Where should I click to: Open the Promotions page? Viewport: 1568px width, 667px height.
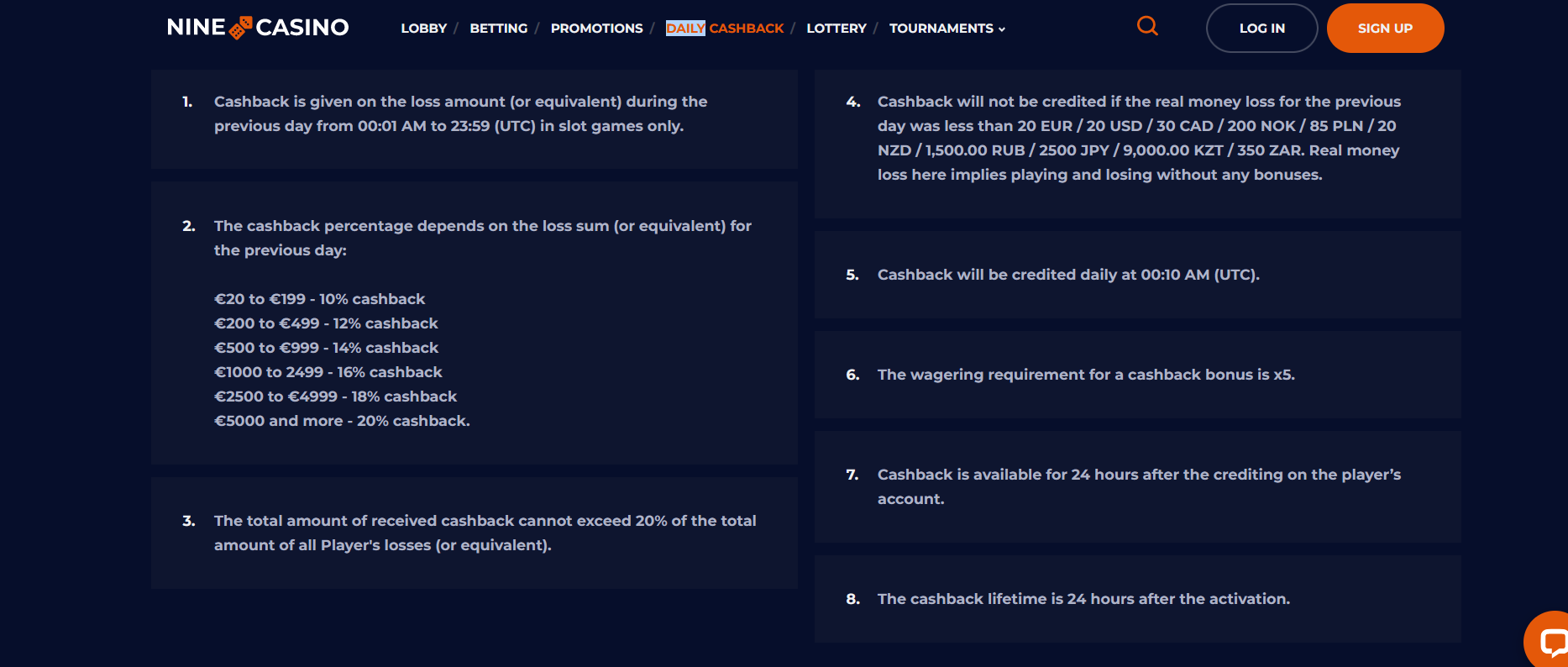point(596,29)
